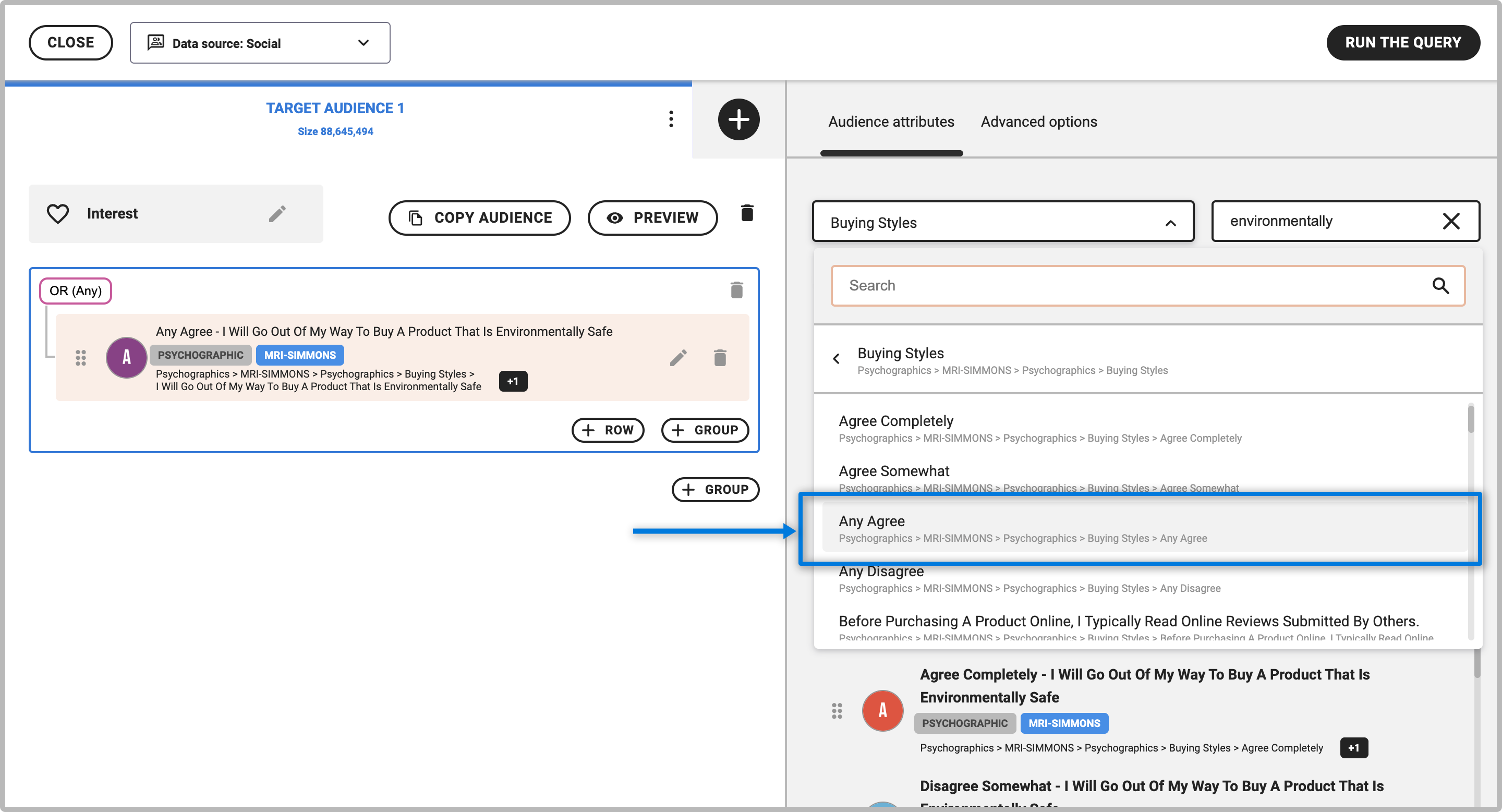Click RUN THE QUERY button
Viewport: 1502px width, 812px height.
click(x=1402, y=43)
